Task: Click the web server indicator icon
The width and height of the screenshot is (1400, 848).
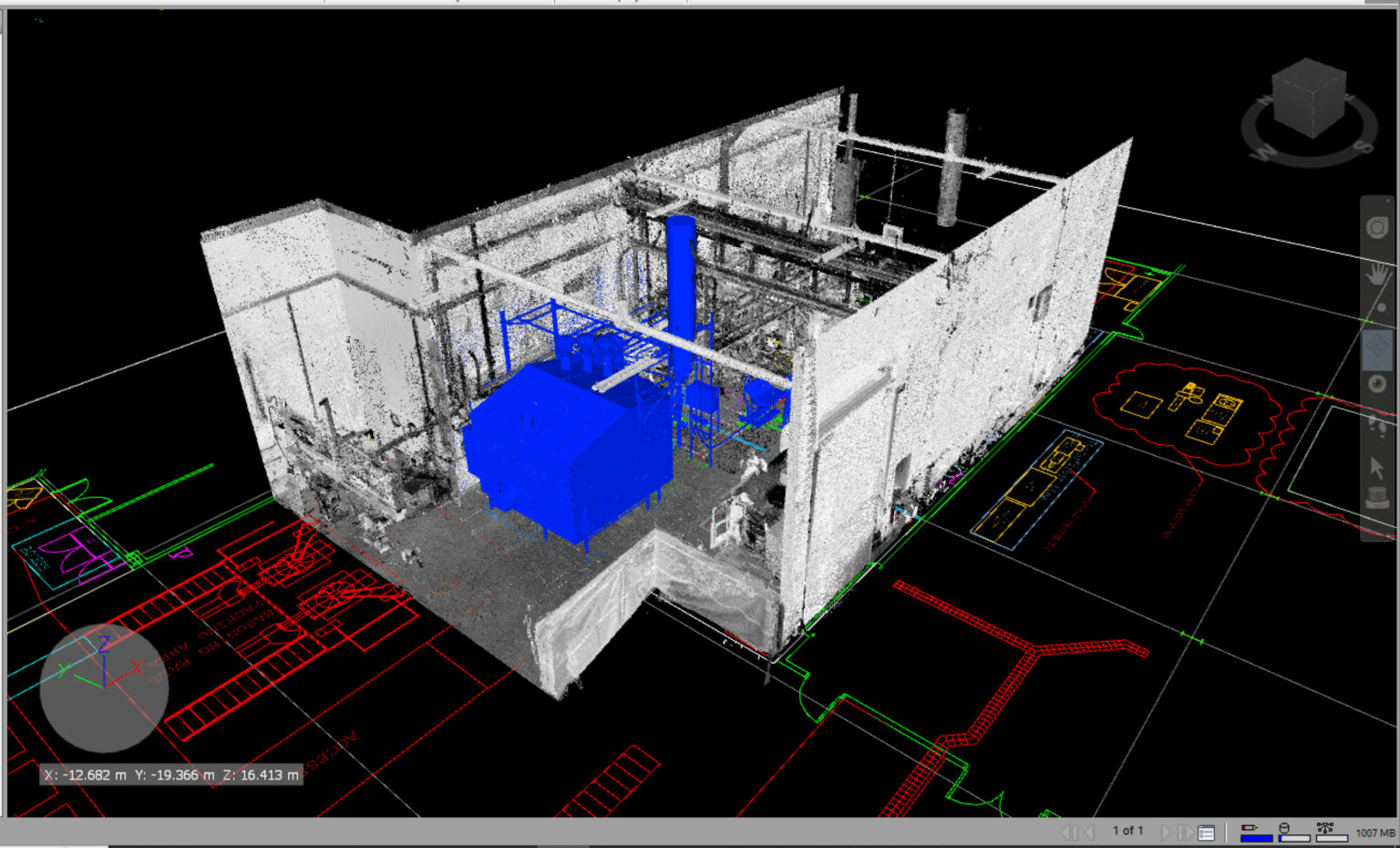Action: click(x=1324, y=827)
